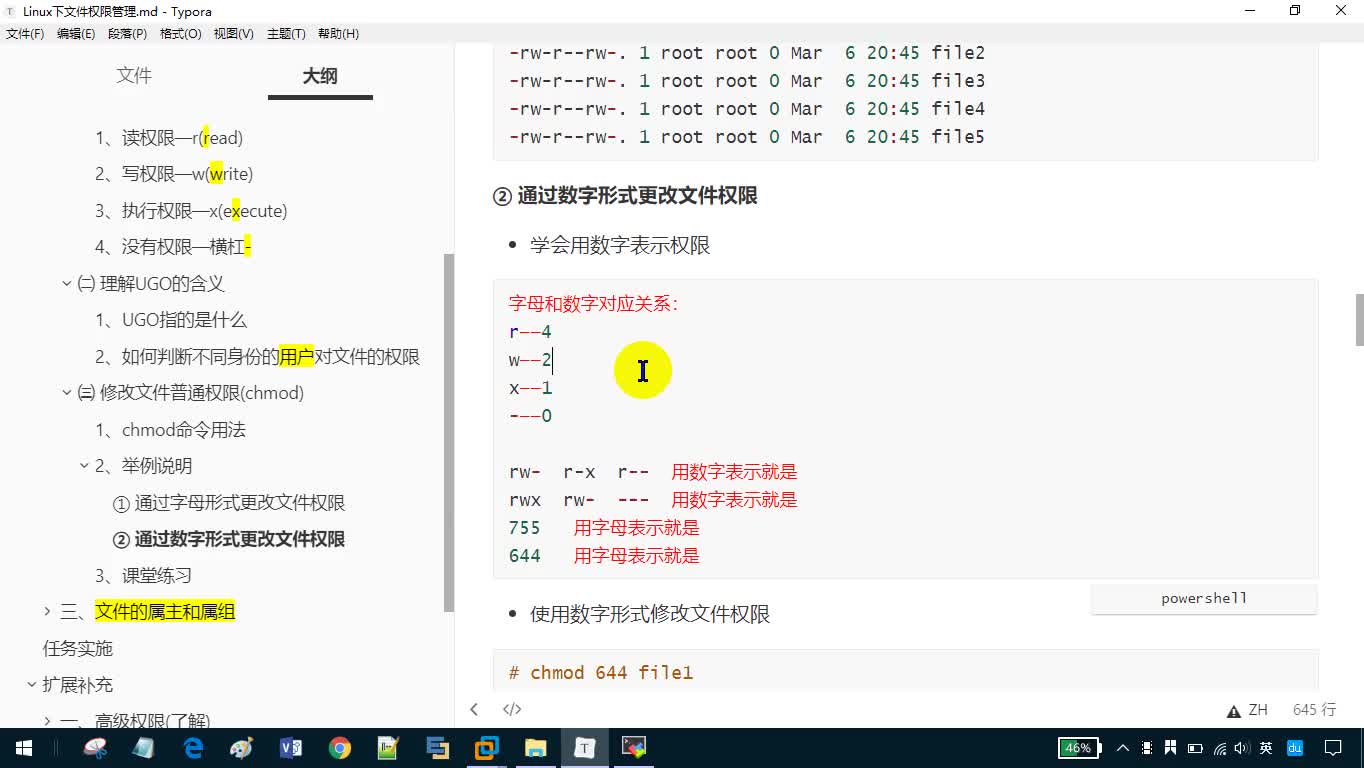Image resolution: width=1364 pixels, height=768 pixels.
Task: Change the spell check language ZH
Action: [1258, 710]
